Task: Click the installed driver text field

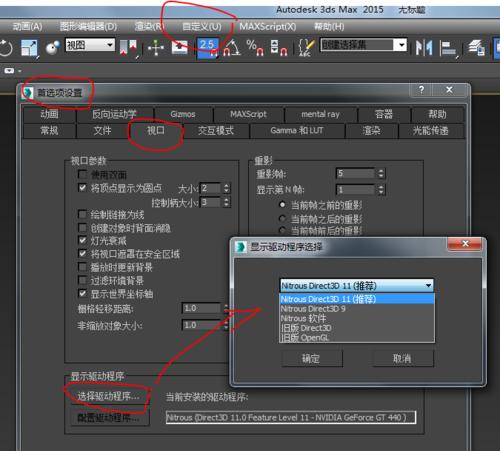Action: click(x=291, y=417)
